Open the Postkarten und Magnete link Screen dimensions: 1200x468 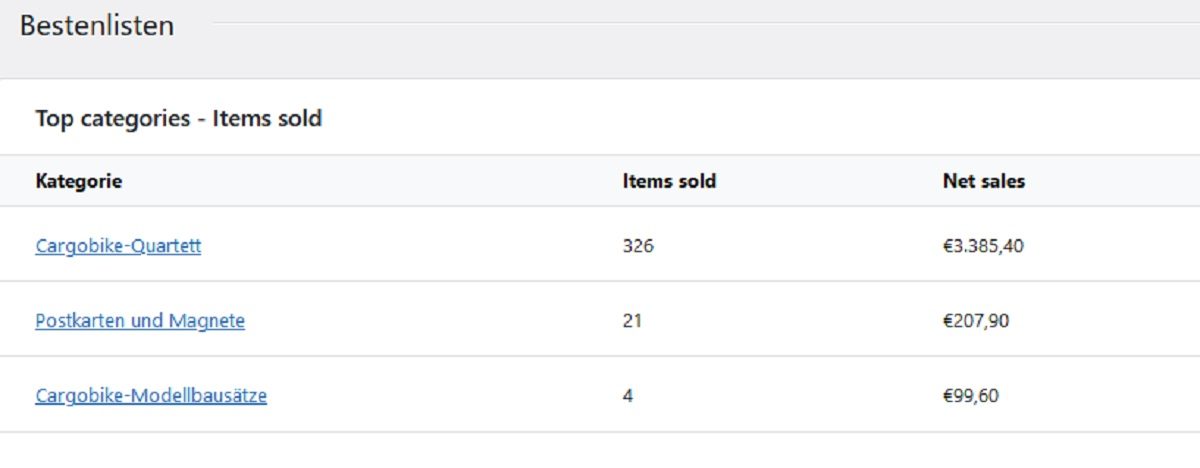(140, 321)
